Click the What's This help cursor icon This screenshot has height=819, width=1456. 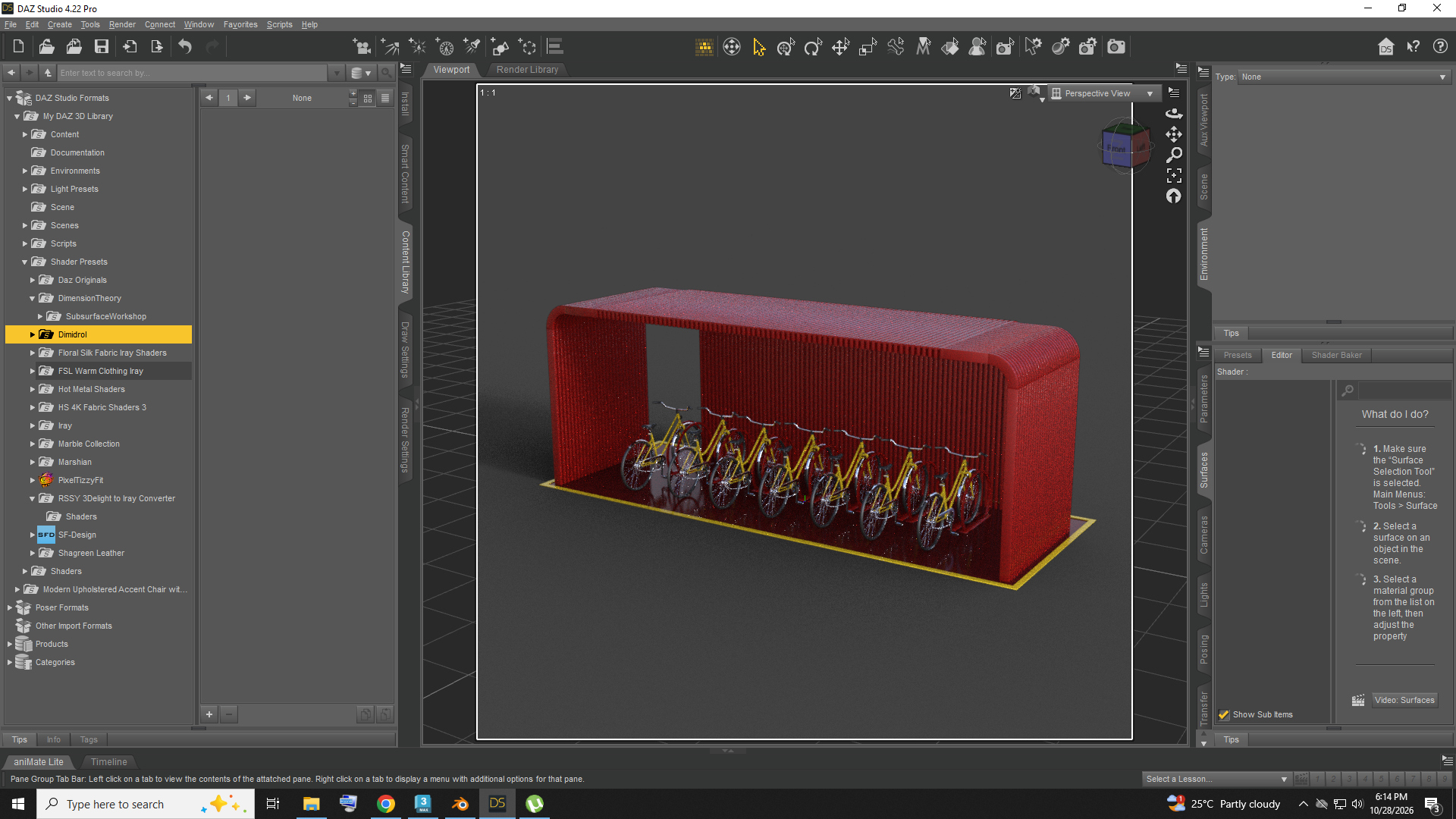[1413, 47]
